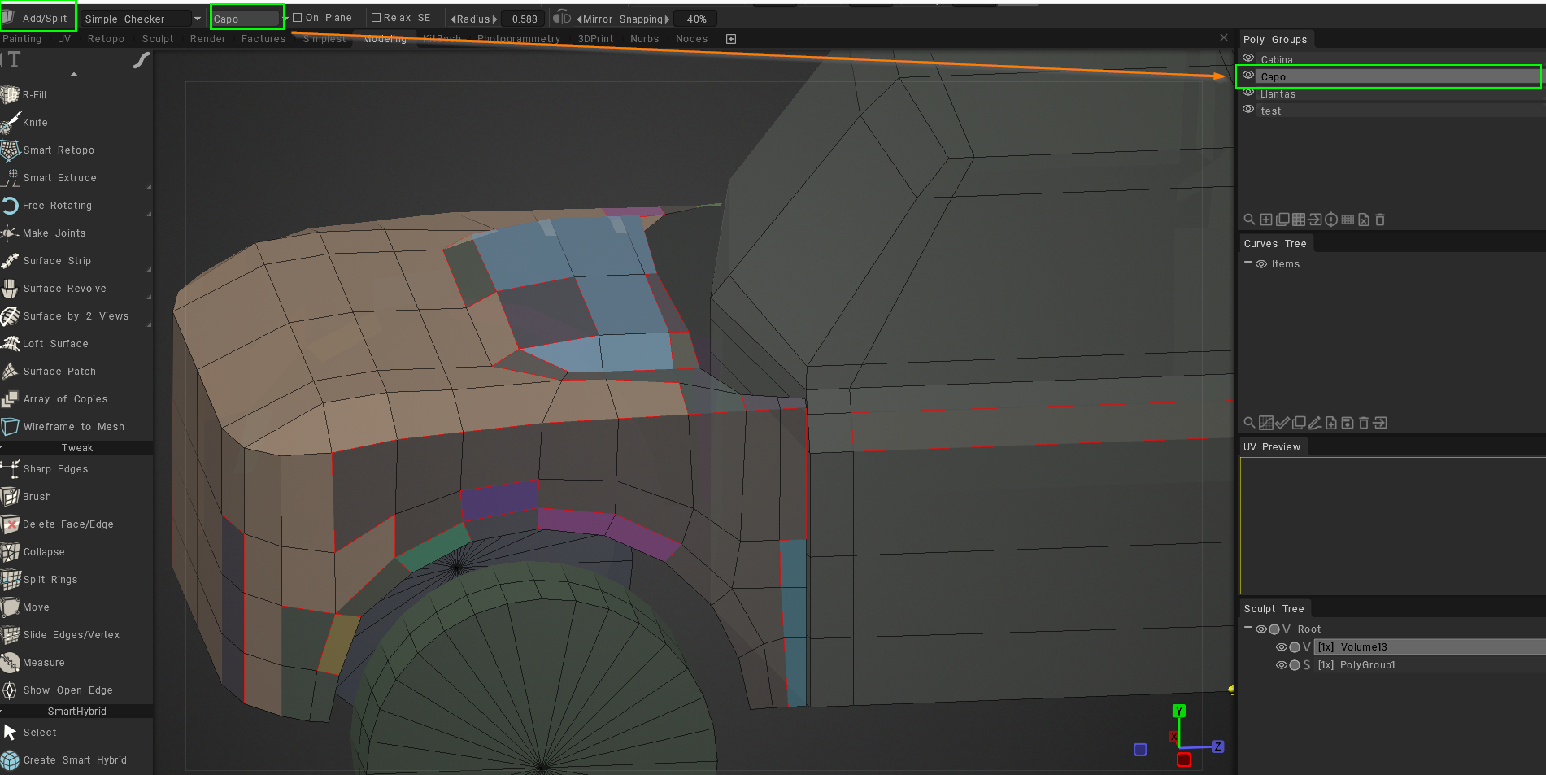Open the Sculpt room tab
The height and width of the screenshot is (775, 1546).
[x=158, y=39]
